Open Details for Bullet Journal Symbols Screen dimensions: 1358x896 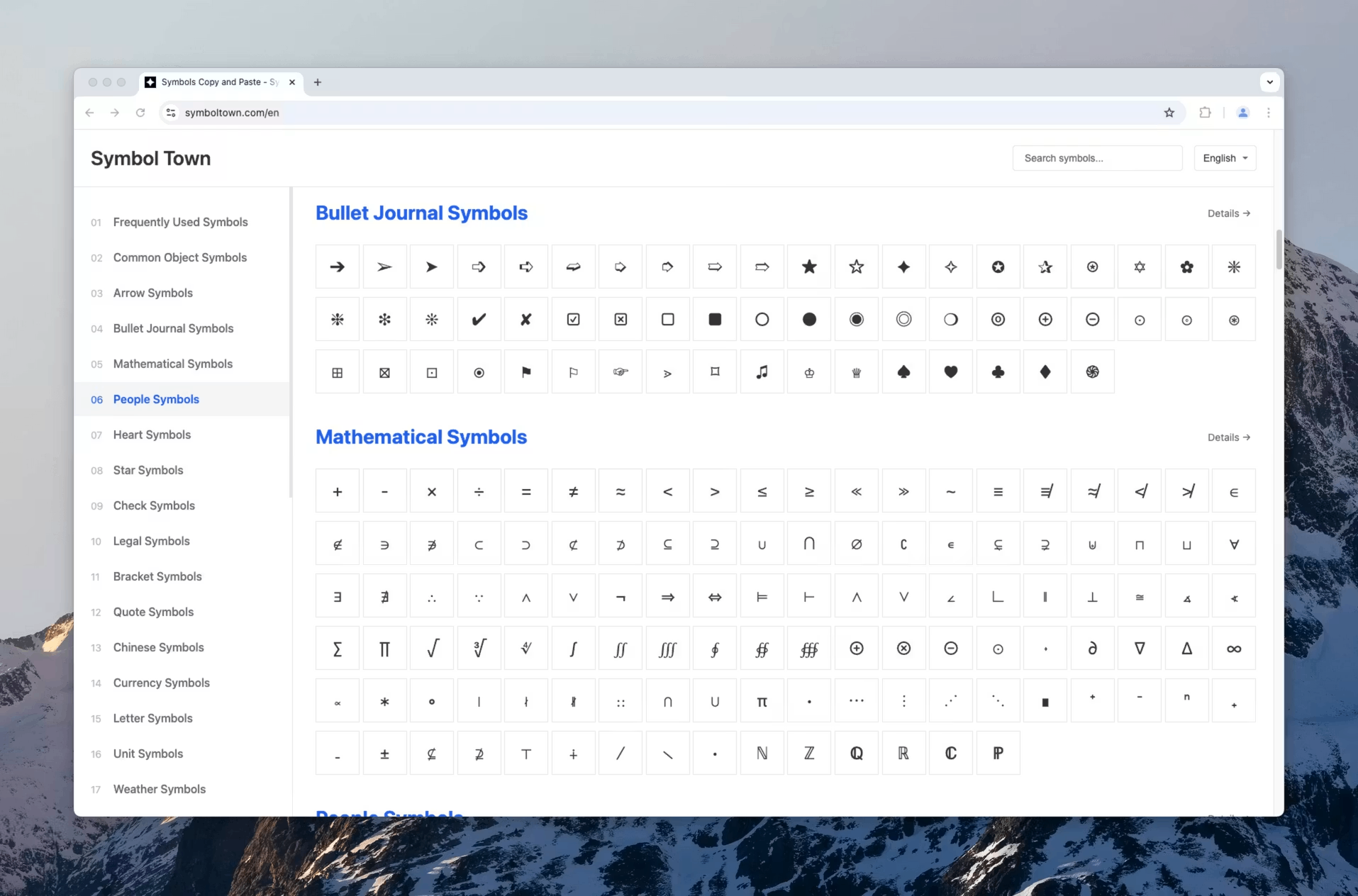point(1229,213)
